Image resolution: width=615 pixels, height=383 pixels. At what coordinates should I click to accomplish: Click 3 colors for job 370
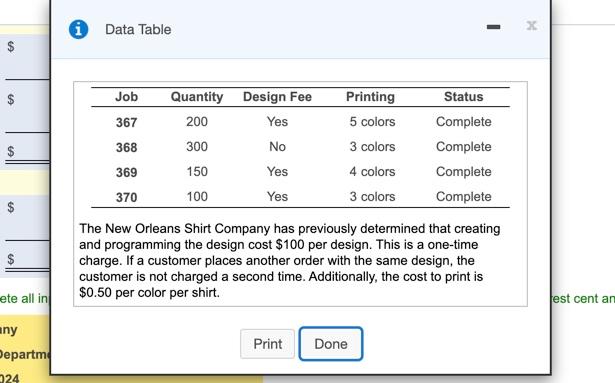pos(372,196)
